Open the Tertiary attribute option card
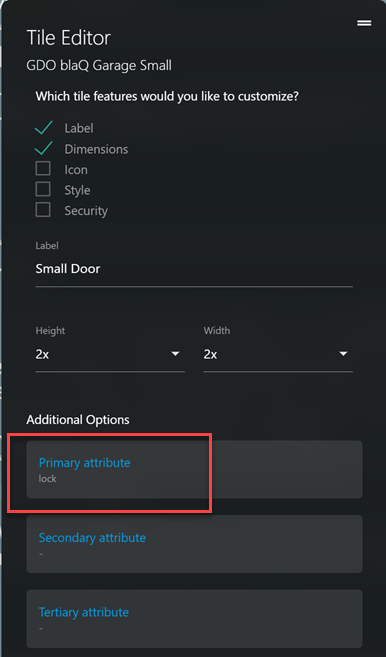 (x=194, y=618)
